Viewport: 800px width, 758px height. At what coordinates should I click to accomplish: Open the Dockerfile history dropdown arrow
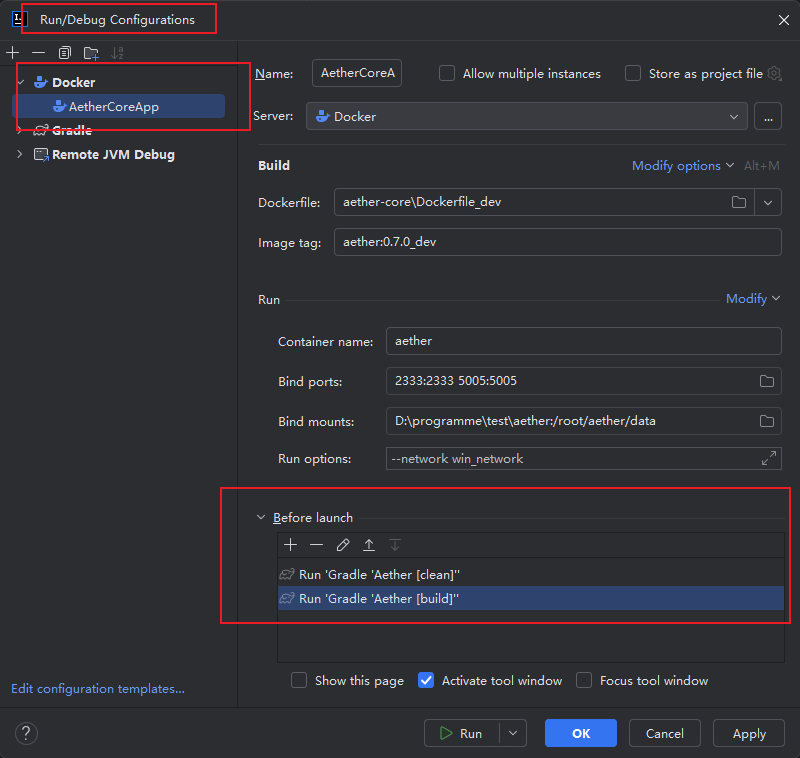tap(768, 202)
